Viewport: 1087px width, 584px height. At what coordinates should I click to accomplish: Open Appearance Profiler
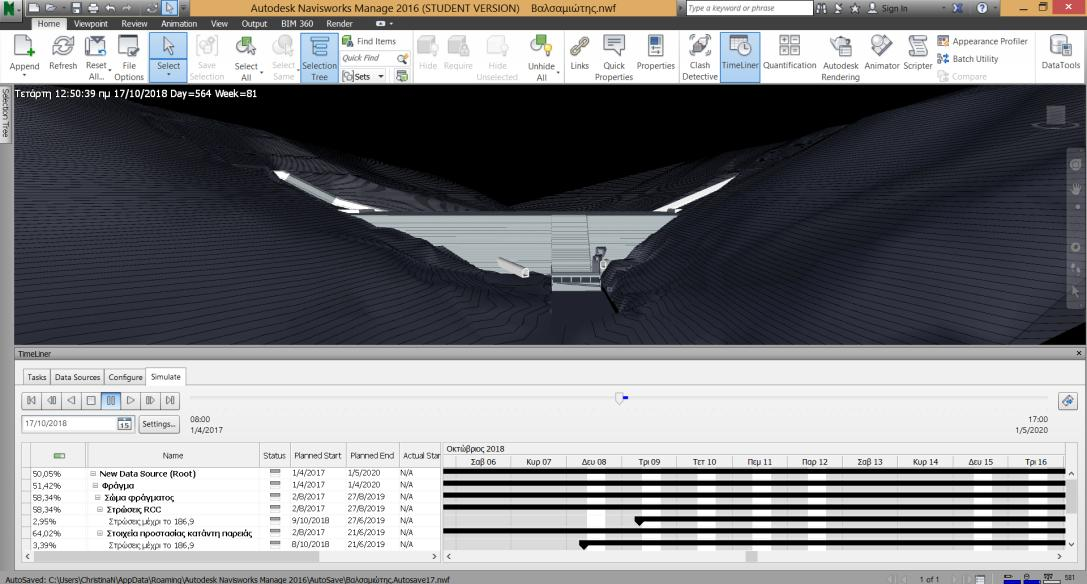pos(982,41)
